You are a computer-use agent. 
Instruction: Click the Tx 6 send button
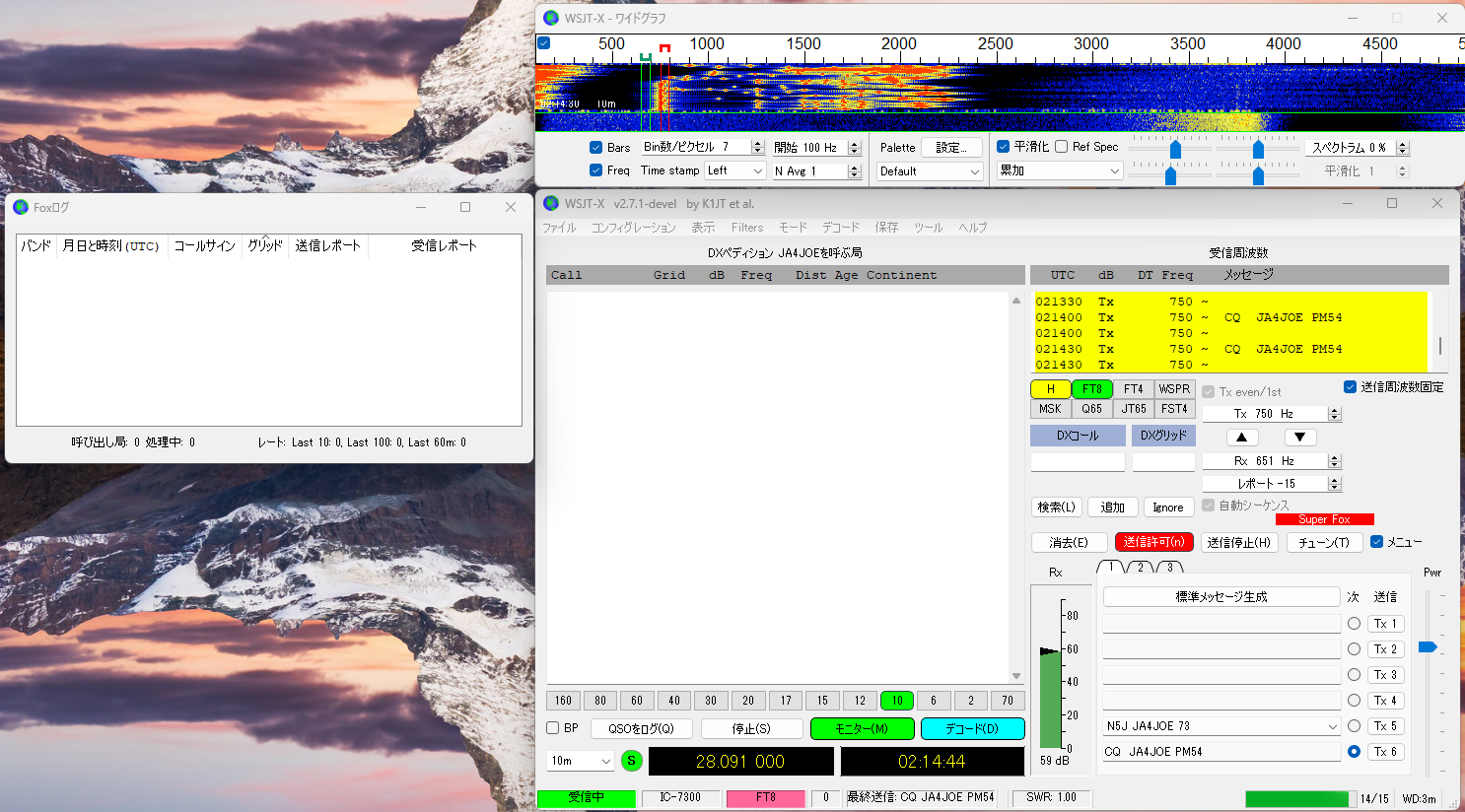click(x=1385, y=752)
